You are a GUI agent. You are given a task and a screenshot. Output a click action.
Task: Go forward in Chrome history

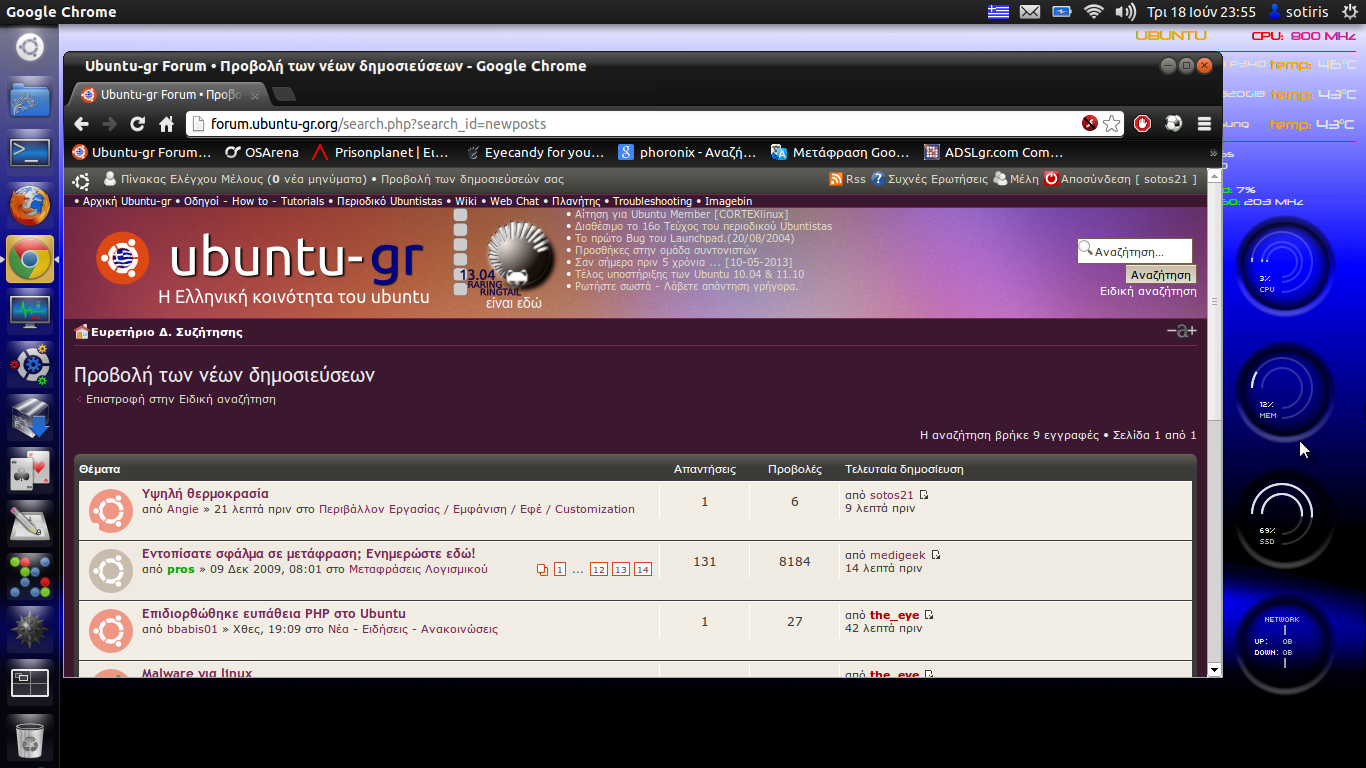coord(110,124)
